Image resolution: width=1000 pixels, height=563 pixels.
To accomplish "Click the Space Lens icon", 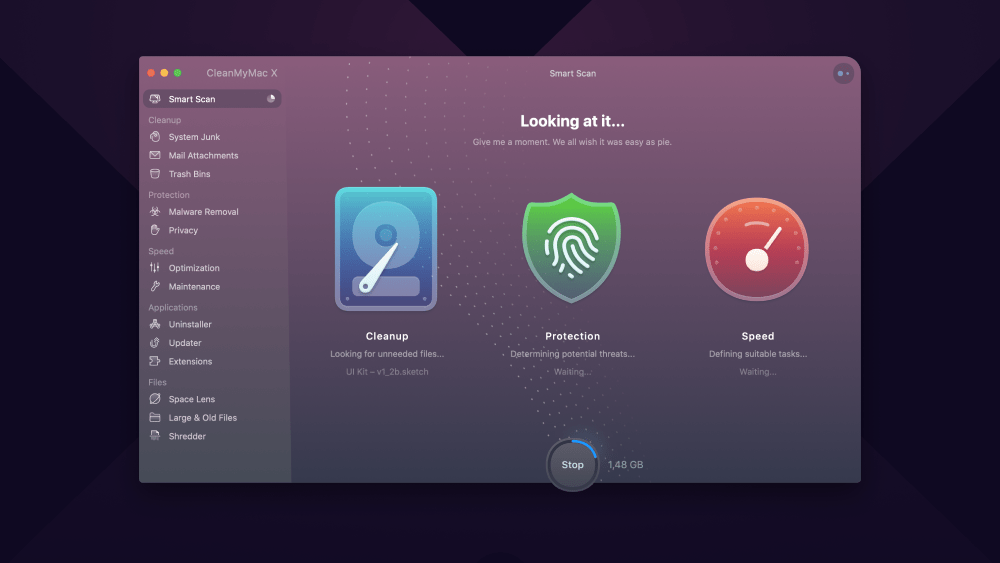I will tap(155, 399).
